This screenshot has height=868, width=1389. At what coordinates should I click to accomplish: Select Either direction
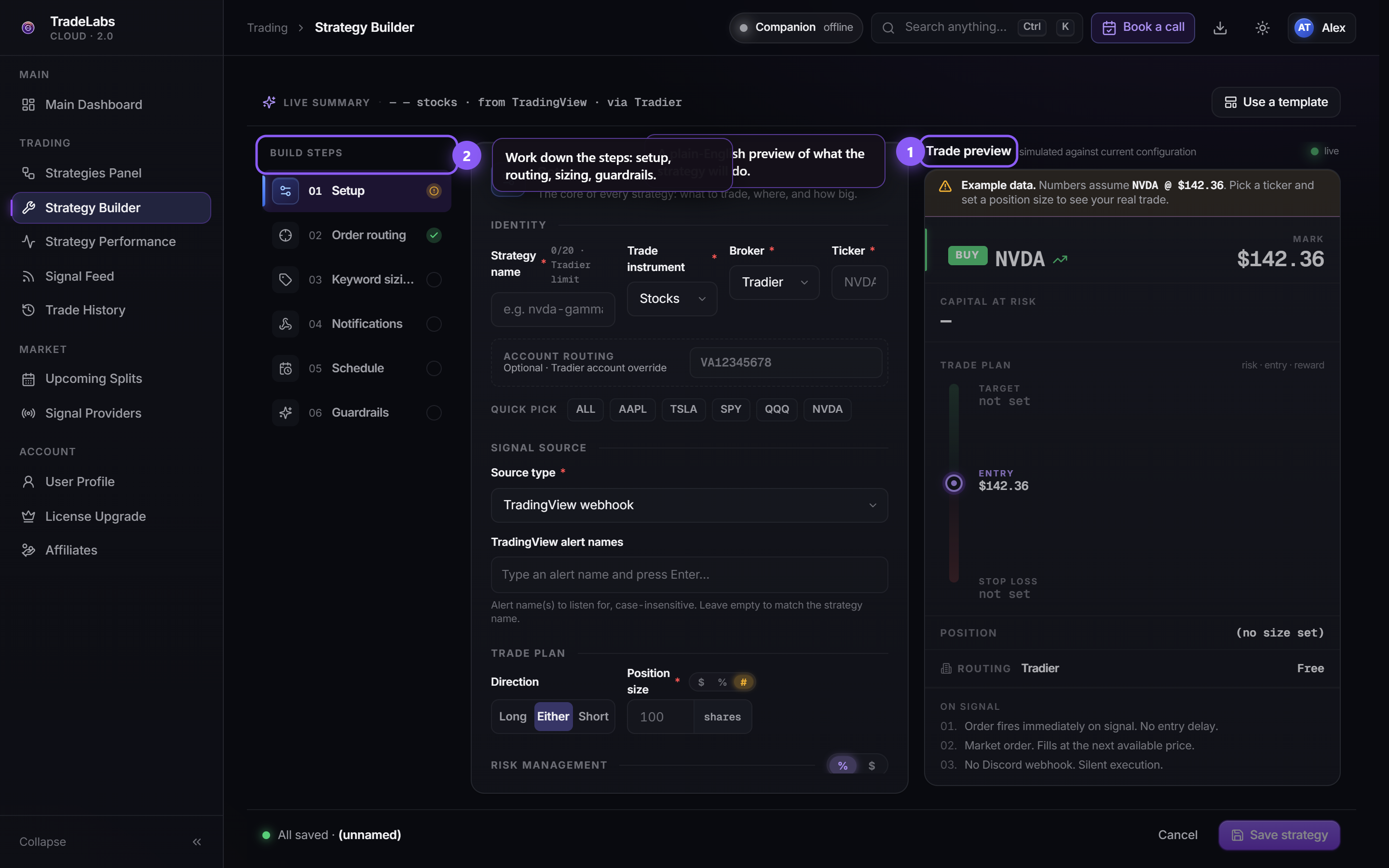point(553,717)
